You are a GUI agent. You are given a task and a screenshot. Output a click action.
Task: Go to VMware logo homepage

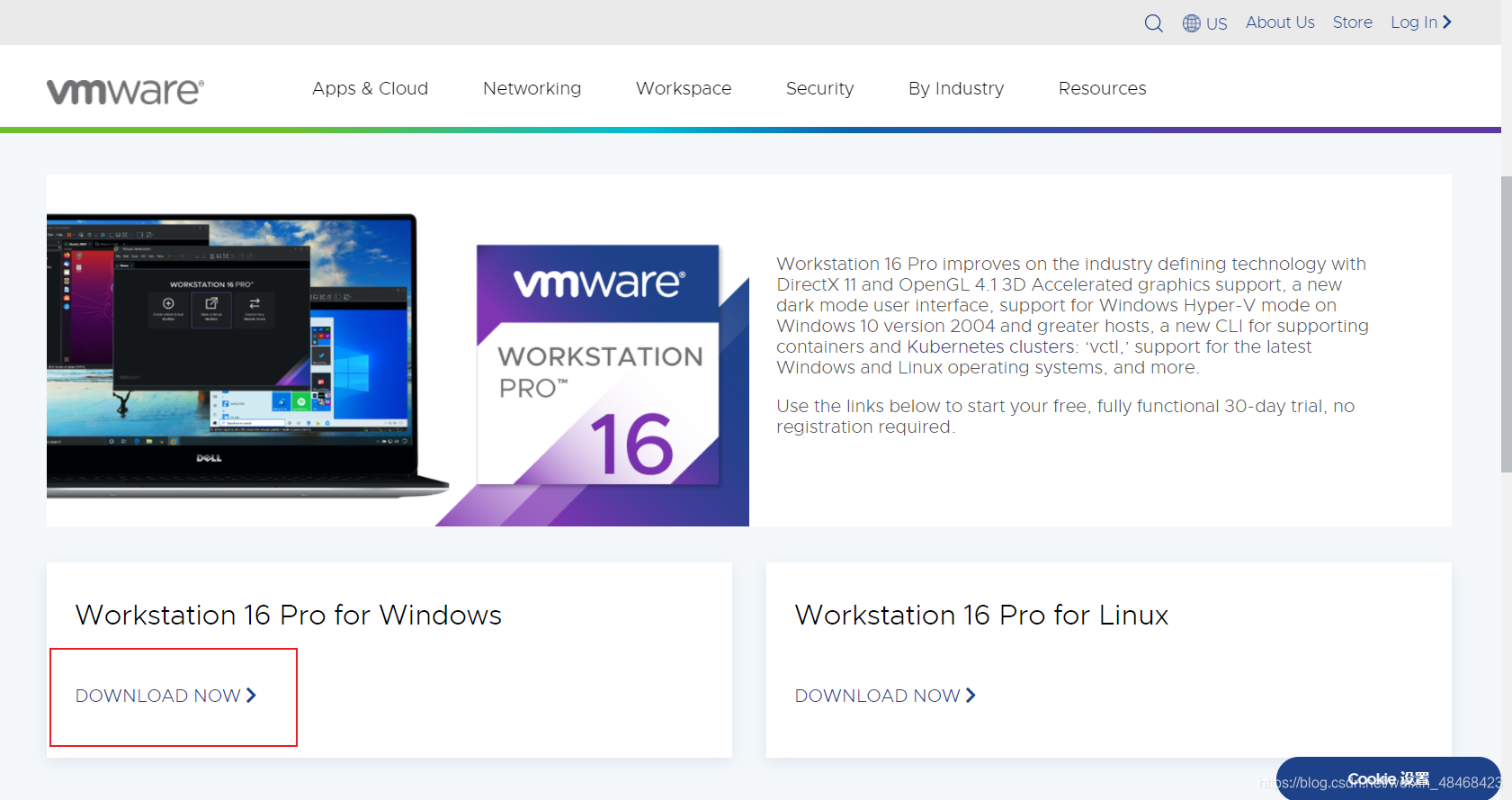[x=125, y=90]
